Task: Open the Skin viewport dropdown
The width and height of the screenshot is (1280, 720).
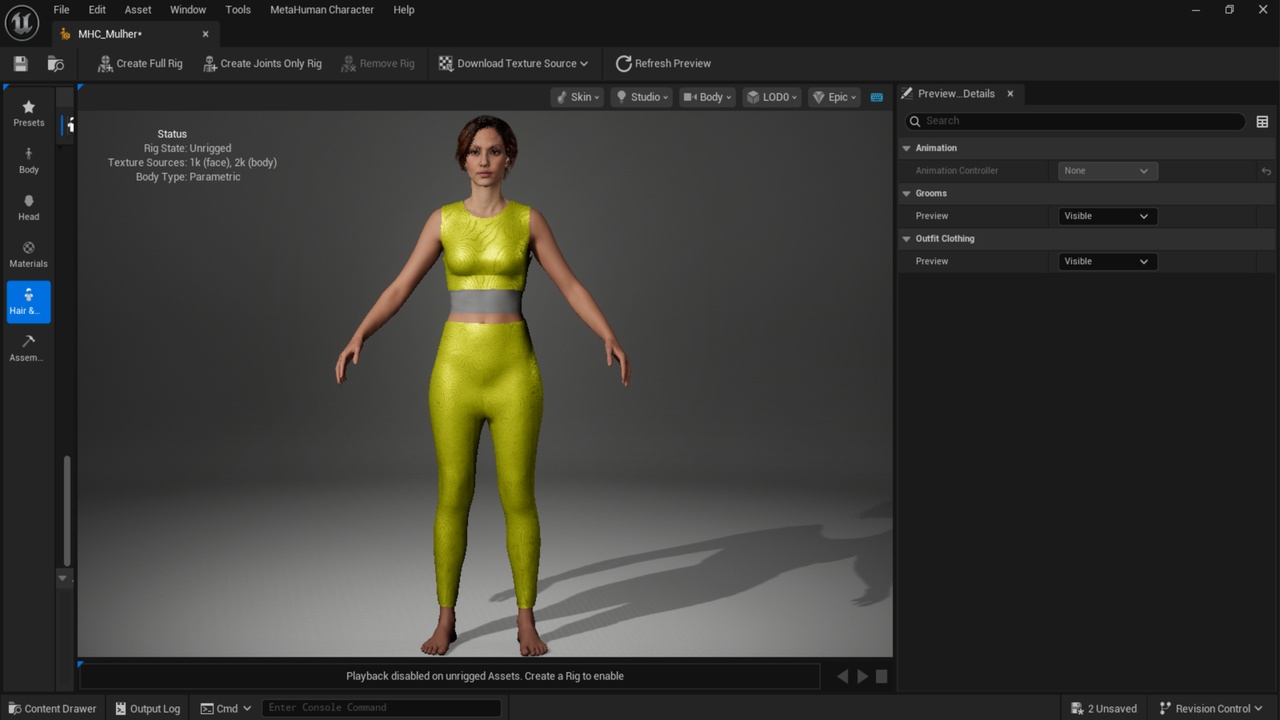Action: 577,97
